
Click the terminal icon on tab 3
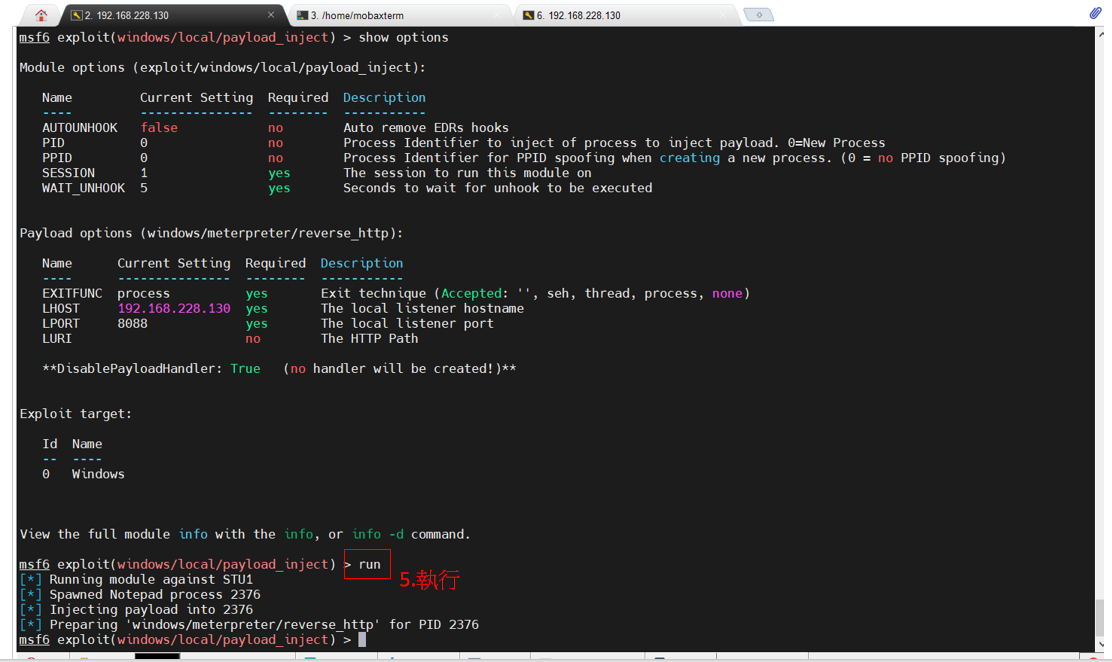point(303,15)
